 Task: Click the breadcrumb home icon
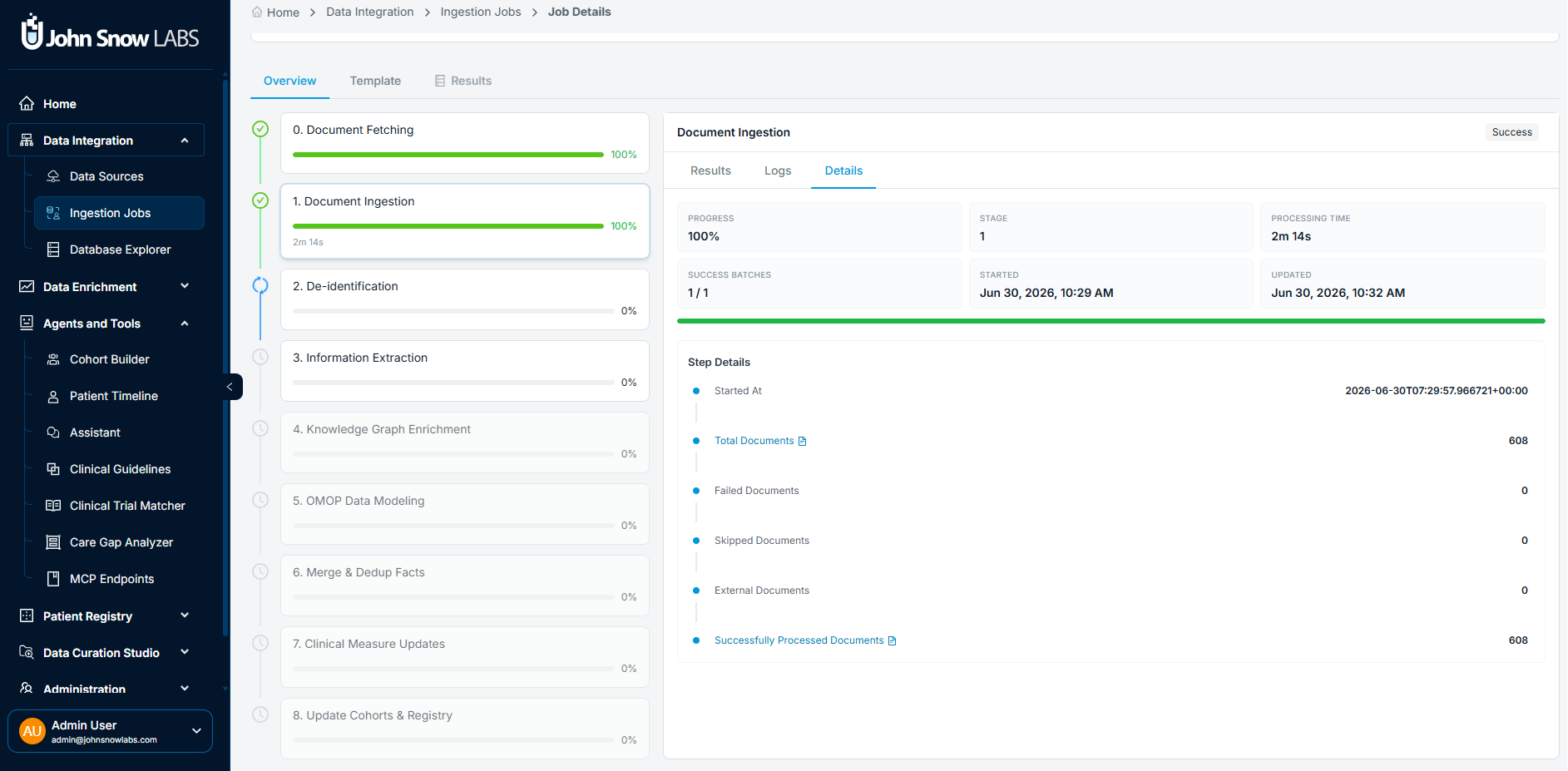tap(257, 12)
